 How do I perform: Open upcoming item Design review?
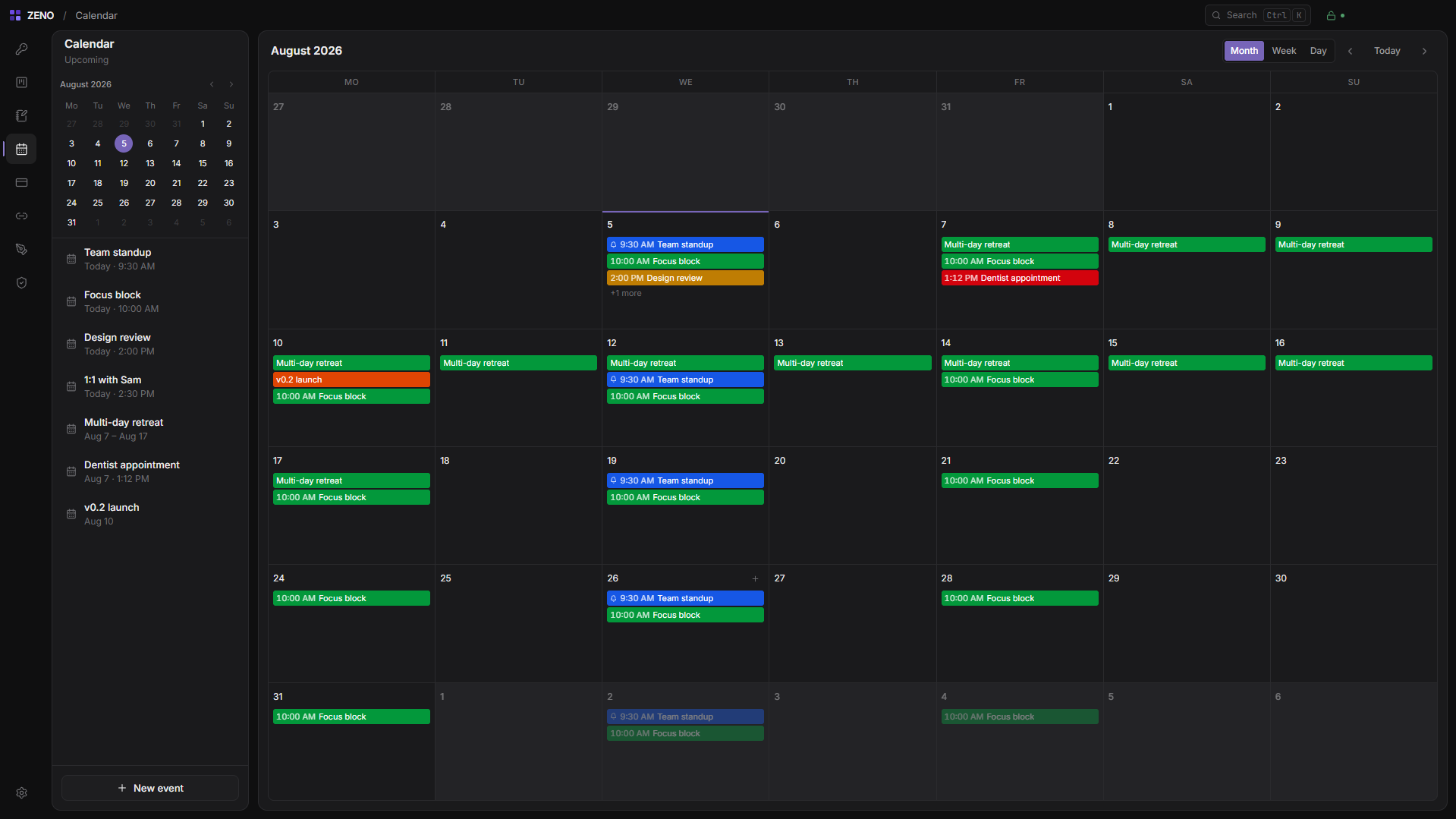coord(150,344)
